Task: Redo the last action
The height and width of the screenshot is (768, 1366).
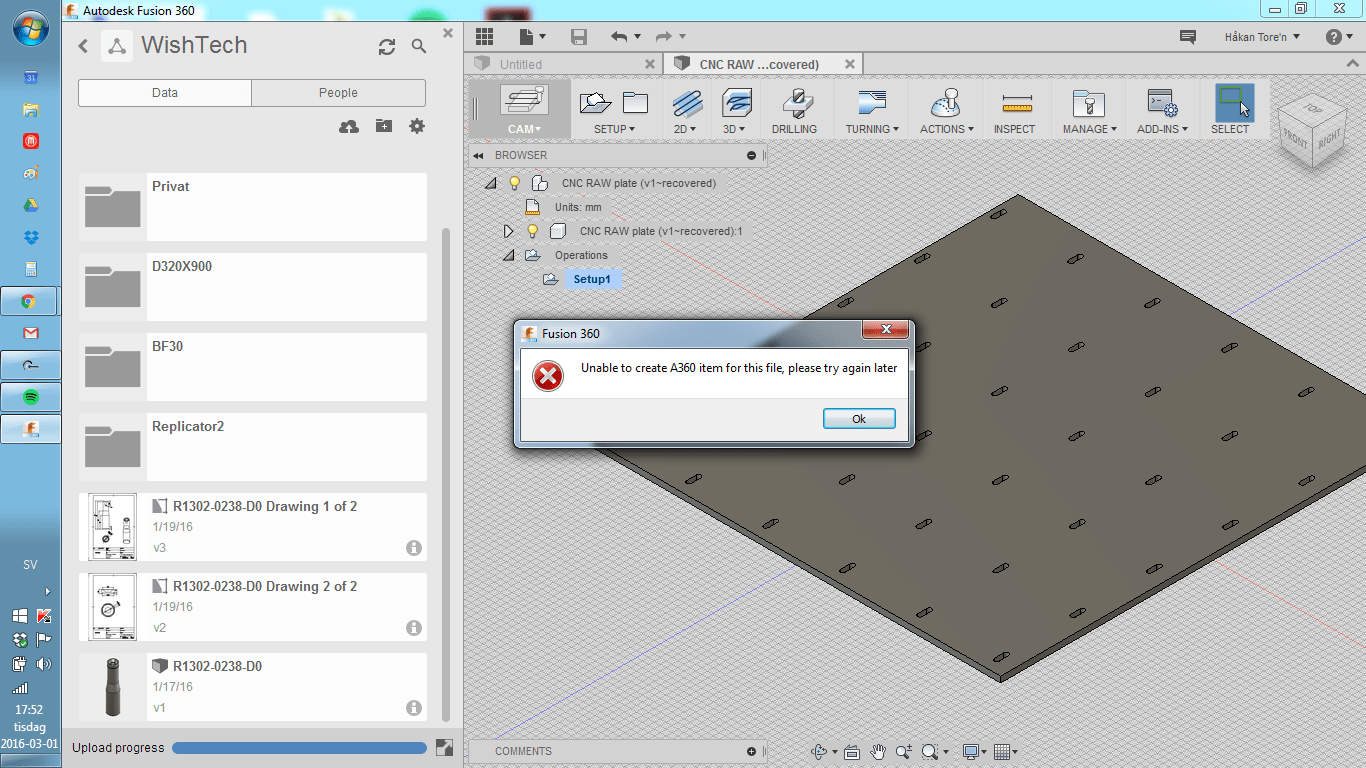Action: 663,37
